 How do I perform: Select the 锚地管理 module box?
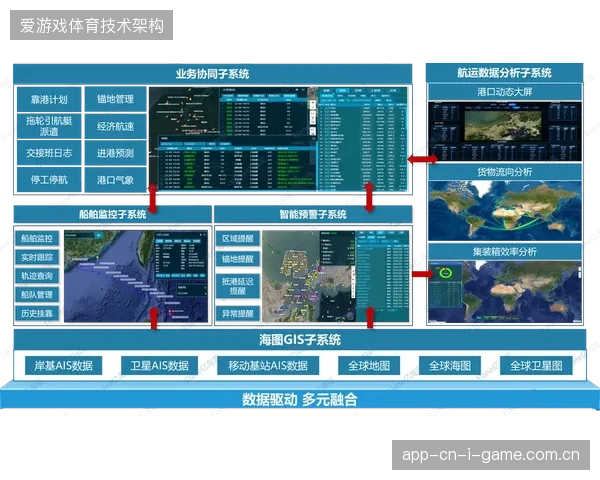click(115, 99)
